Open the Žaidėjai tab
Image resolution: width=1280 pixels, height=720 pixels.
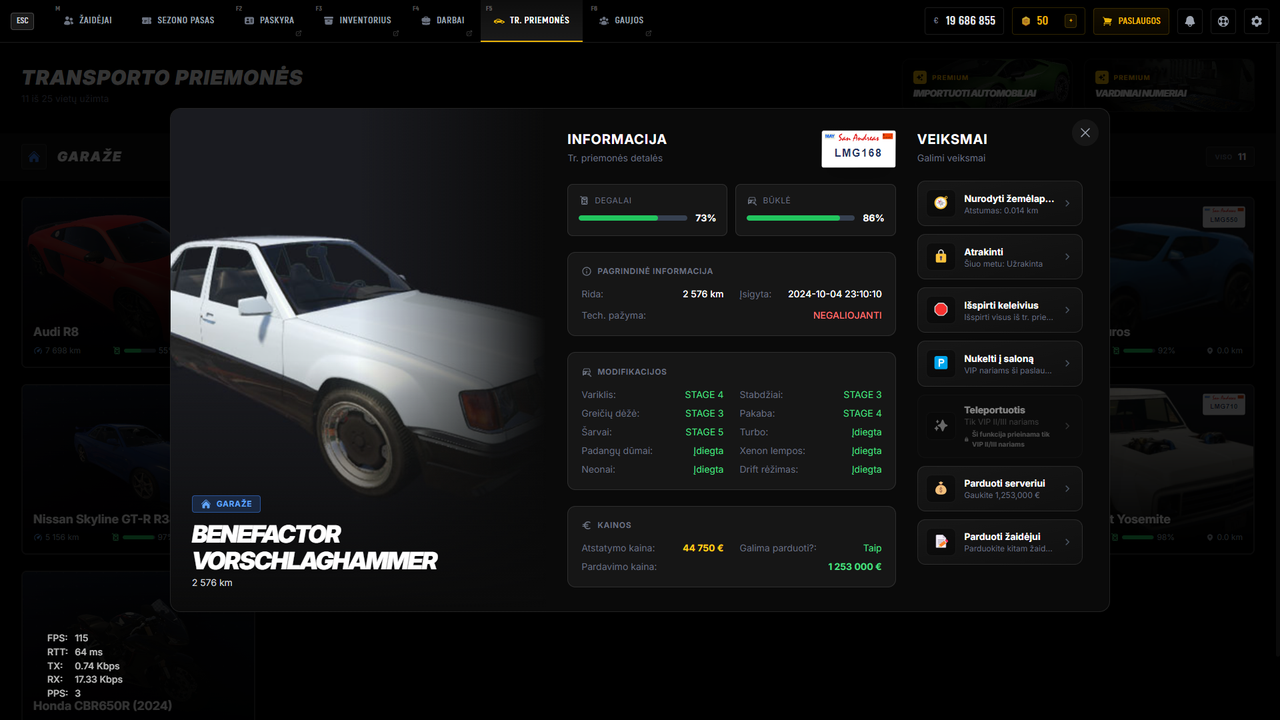point(88,20)
